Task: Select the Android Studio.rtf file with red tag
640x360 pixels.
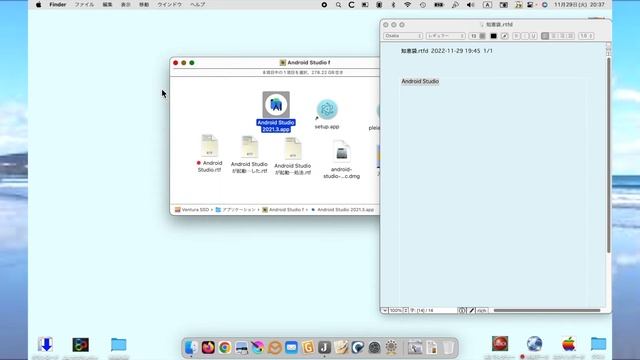Action: [x=209, y=145]
